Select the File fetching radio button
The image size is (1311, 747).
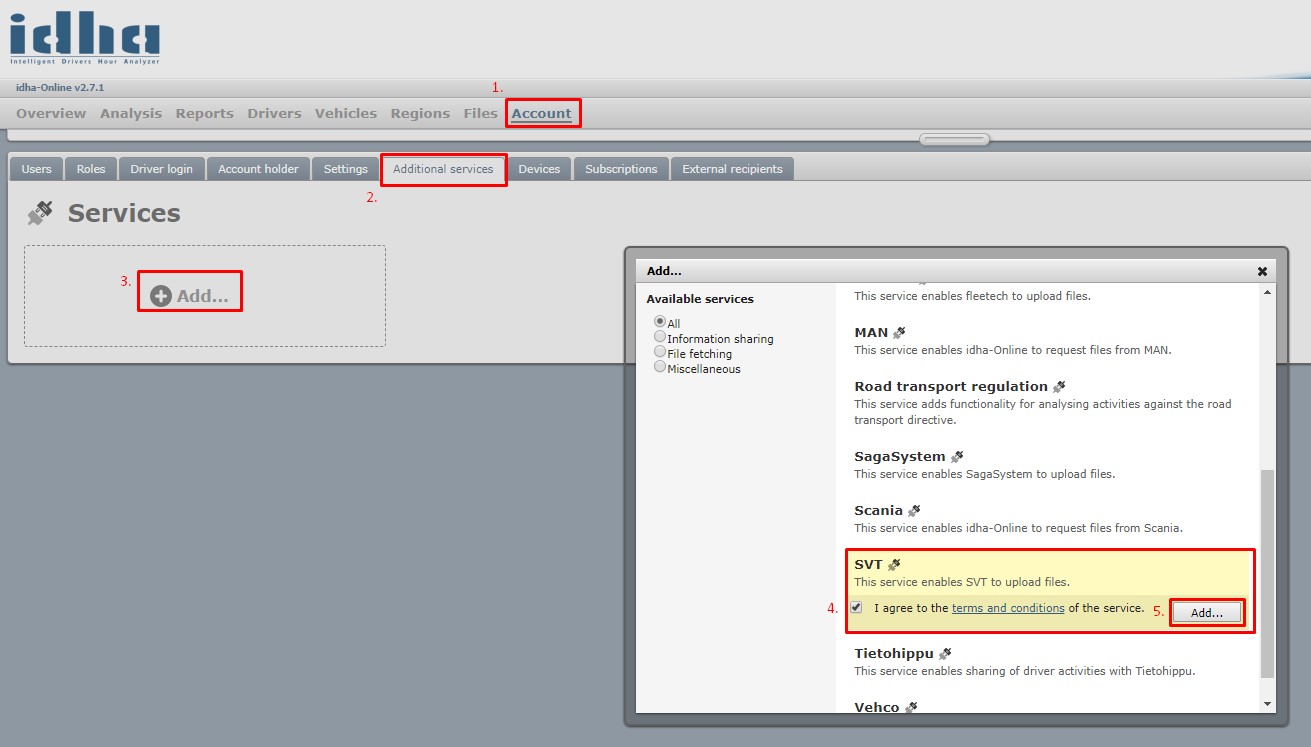[x=660, y=352]
